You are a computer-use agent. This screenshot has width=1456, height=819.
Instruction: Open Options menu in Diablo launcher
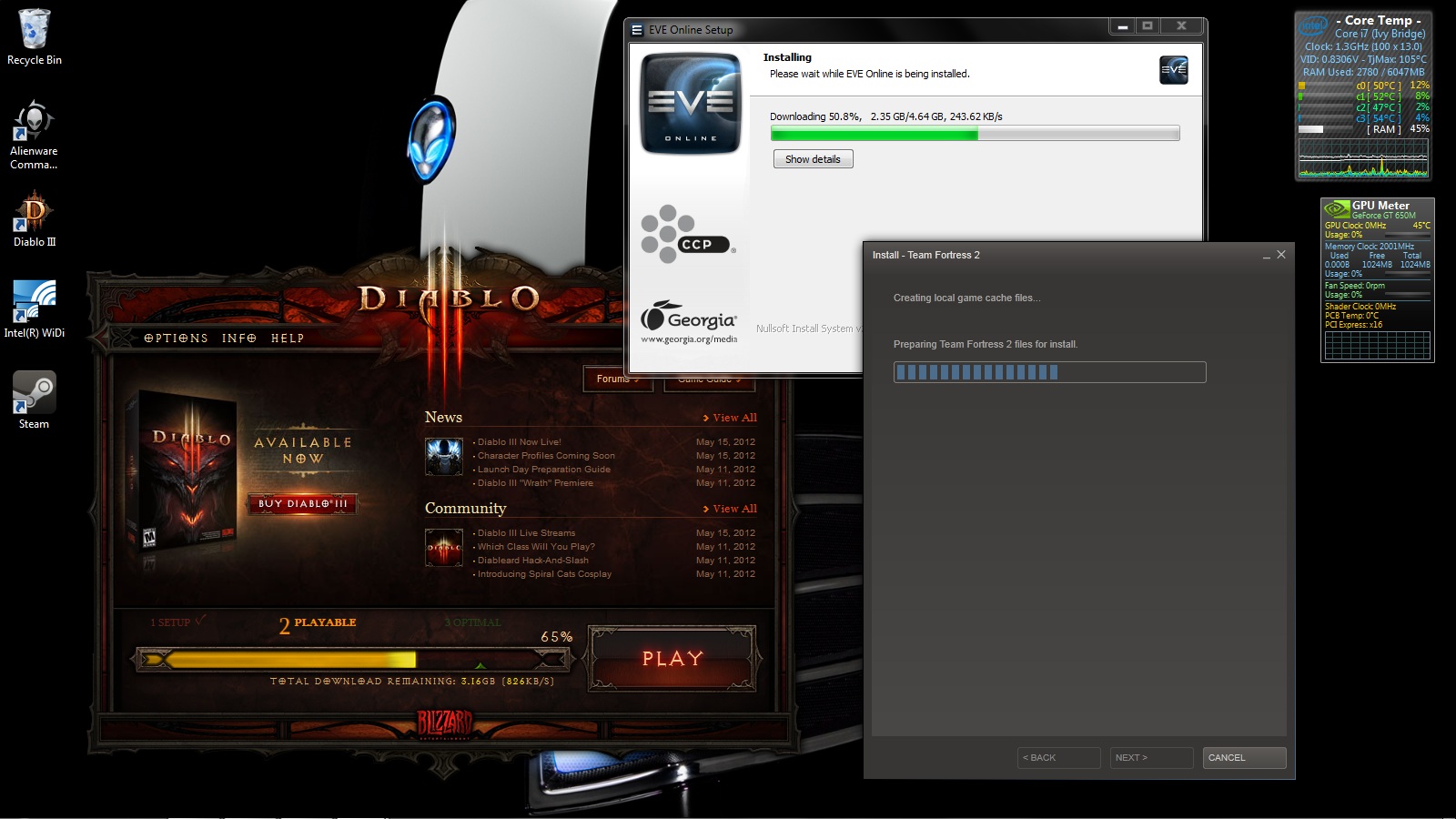pos(176,338)
